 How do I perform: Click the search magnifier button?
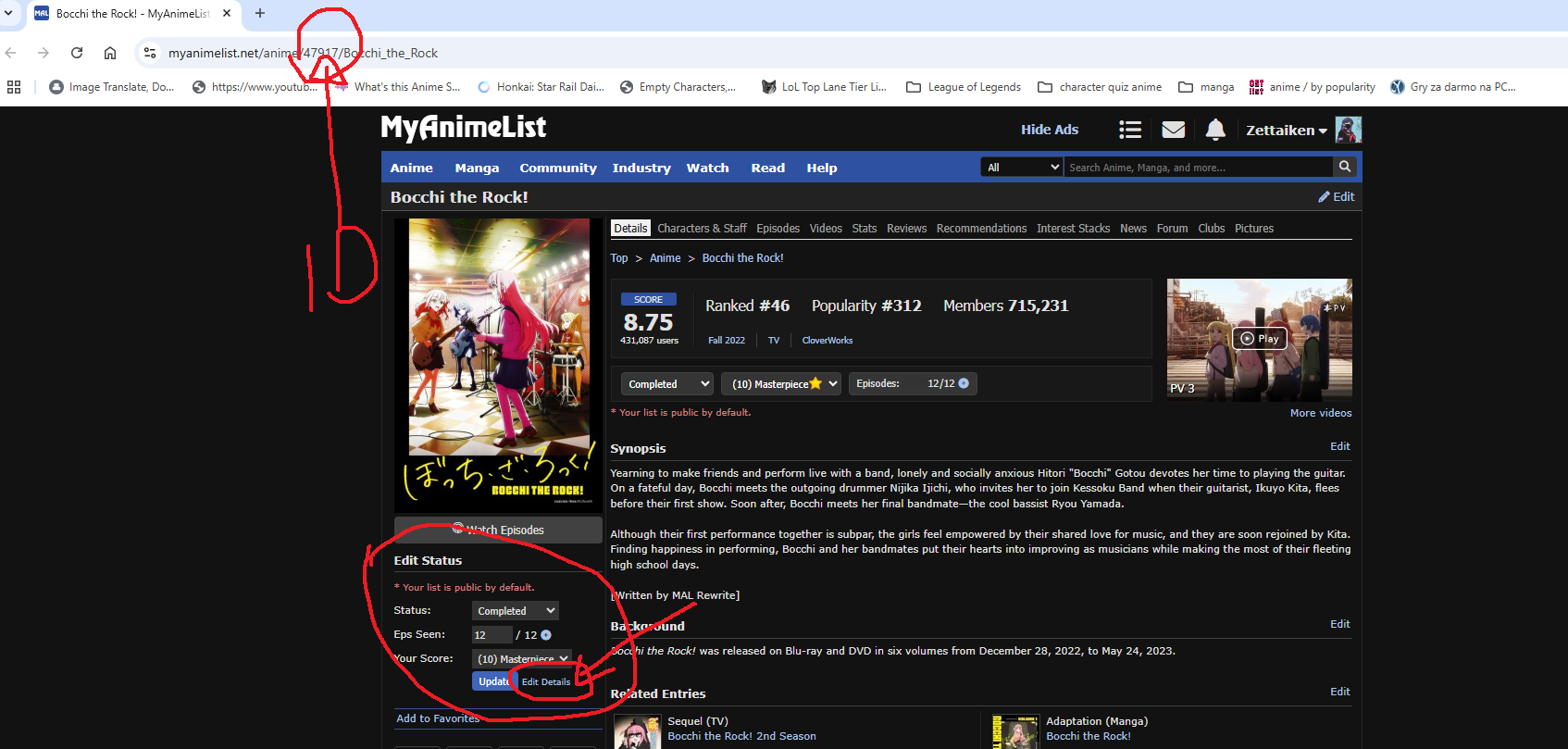point(1345,167)
